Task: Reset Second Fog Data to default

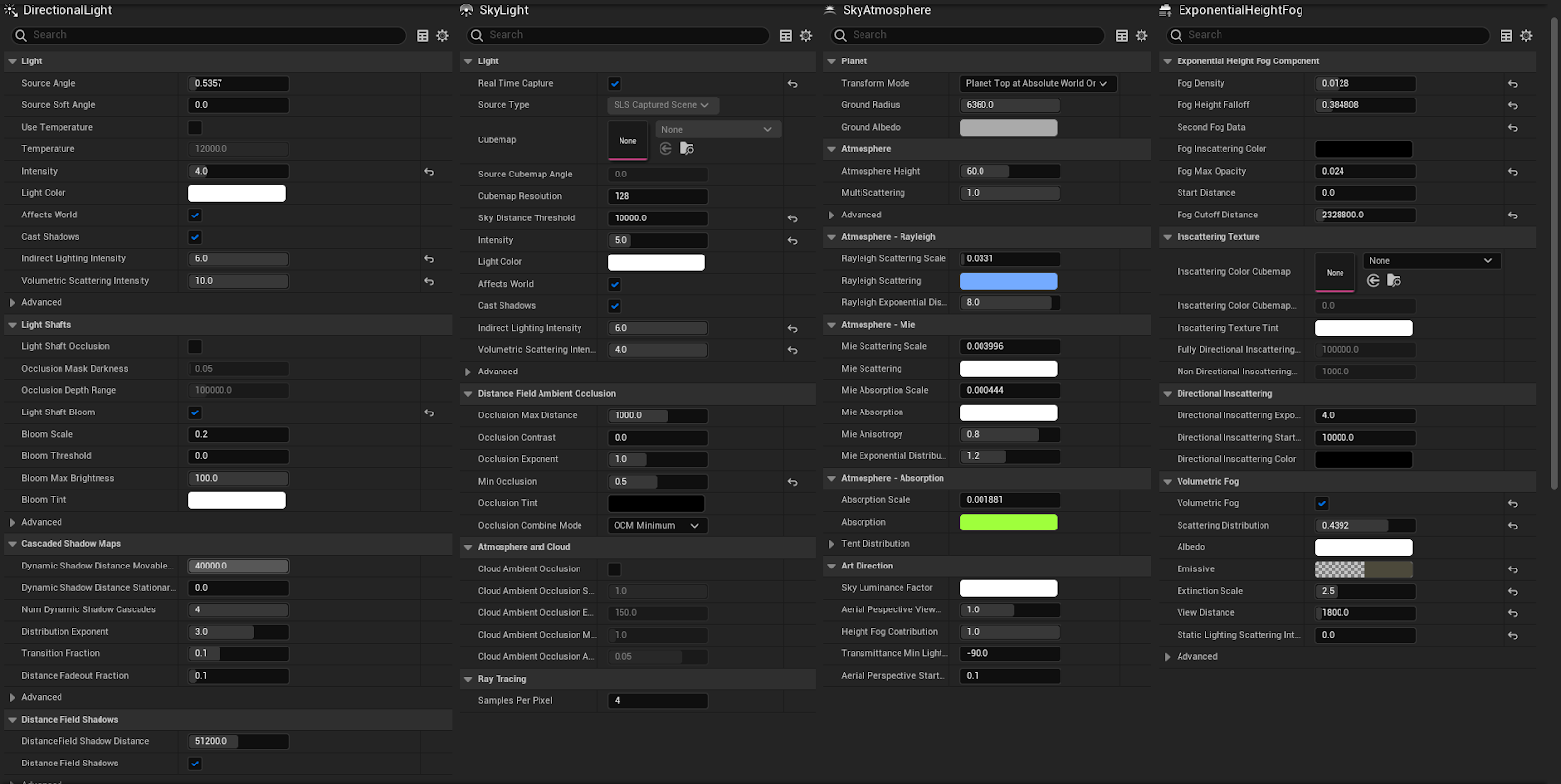Action: click(x=1512, y=128)
